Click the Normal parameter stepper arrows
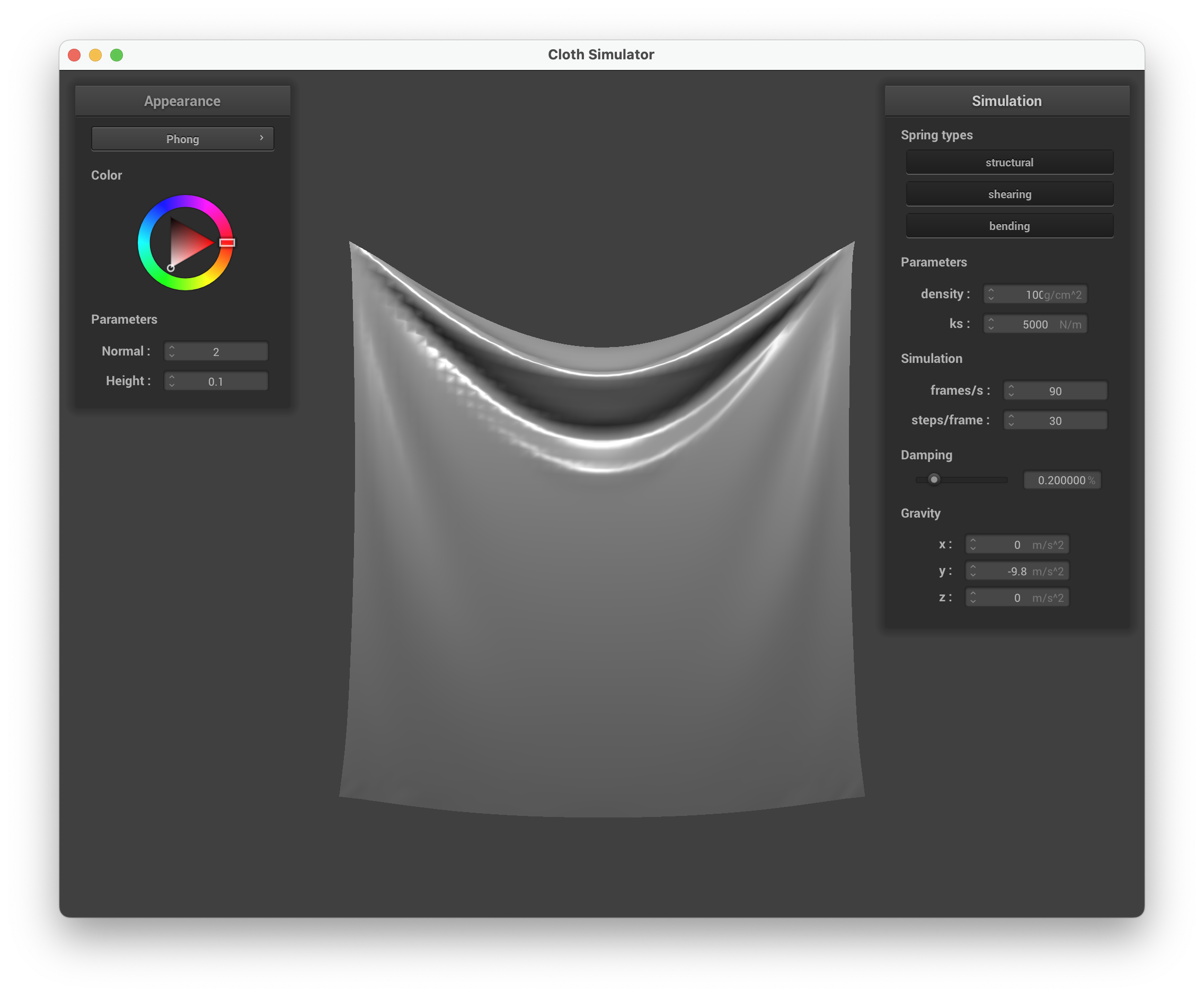The width and height of the screenshot is (1204, 996). pos(171,351)
